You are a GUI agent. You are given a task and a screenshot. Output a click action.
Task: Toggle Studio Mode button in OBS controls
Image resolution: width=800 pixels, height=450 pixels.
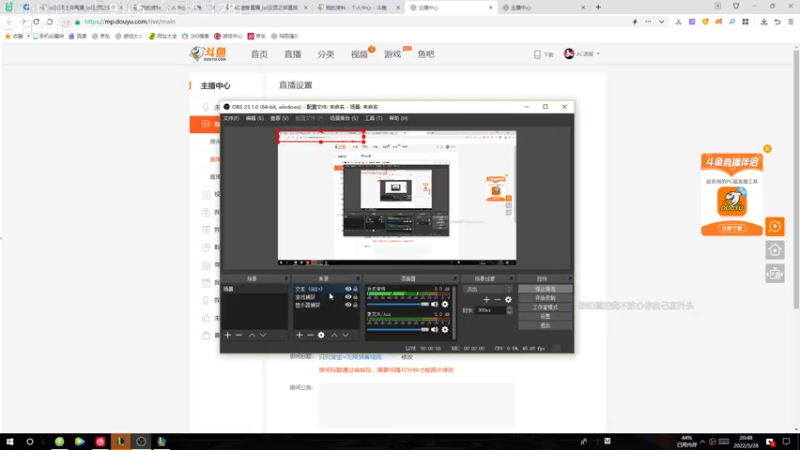545,307
